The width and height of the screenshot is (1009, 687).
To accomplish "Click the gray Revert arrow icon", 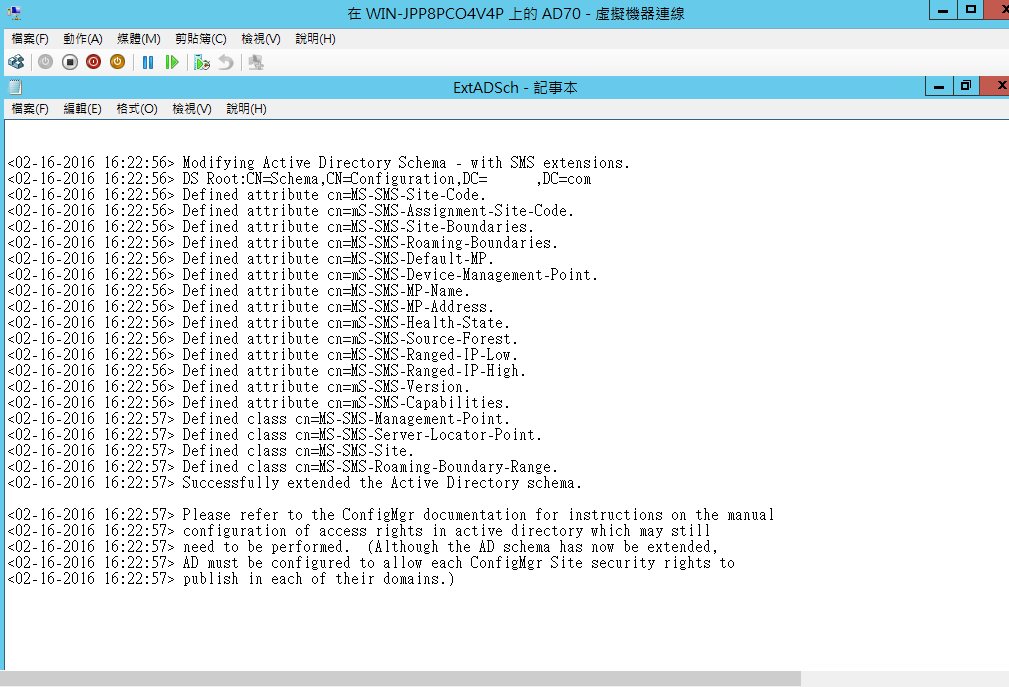I will click(x=225, y=62).
